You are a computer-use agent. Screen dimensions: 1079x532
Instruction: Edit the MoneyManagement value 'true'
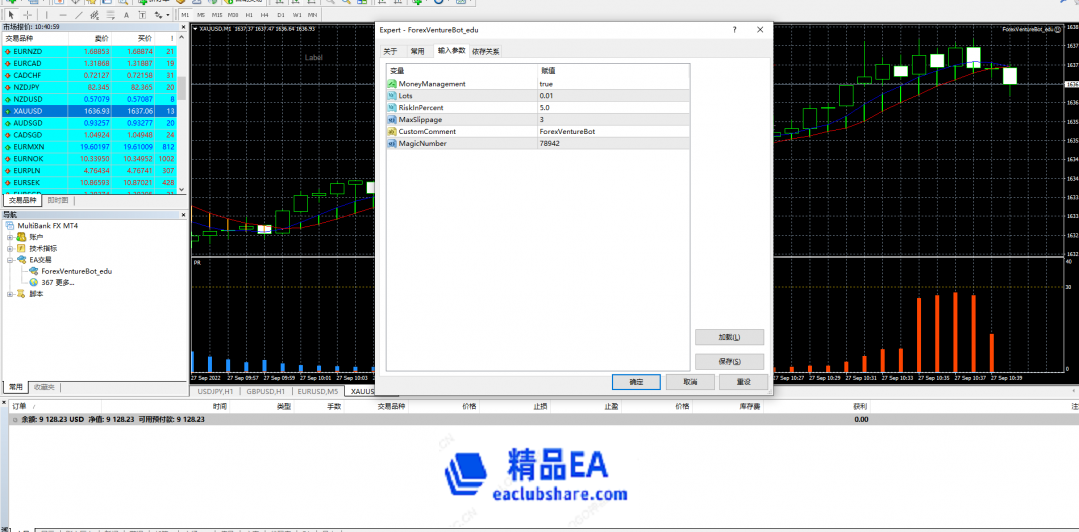pyautogui.click(x=612, y=83)
